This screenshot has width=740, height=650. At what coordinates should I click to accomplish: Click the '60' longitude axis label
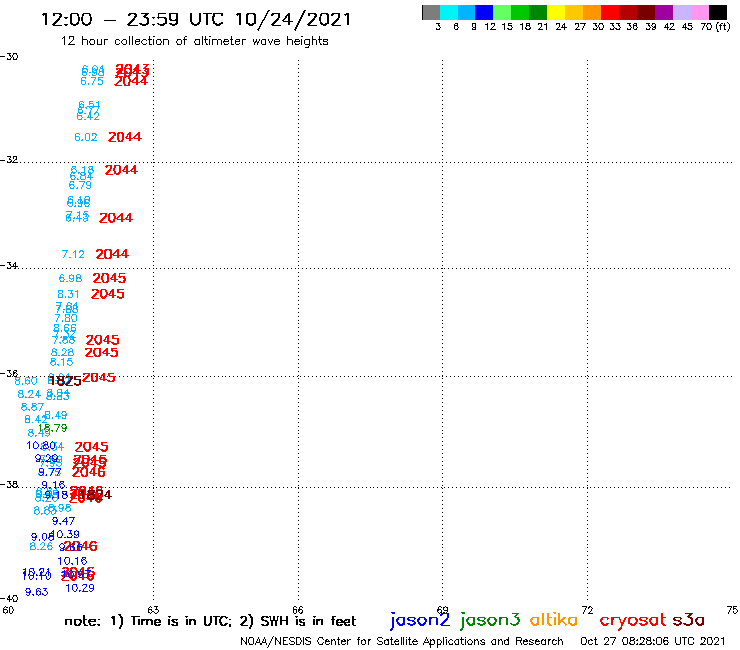coord(8,610)
